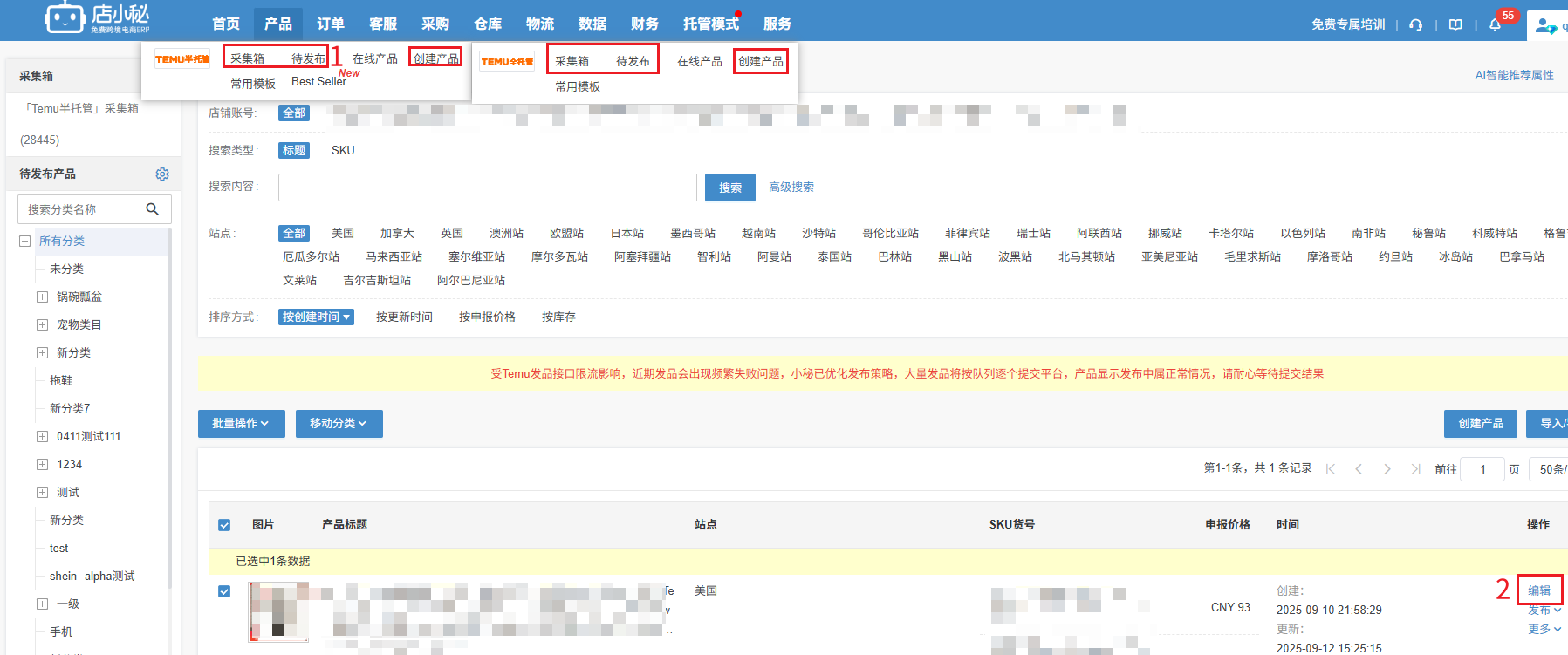The width and height of the screenshot is (1568, 655).
Task: Select the 拖鞋 category
Action: [61, 380]
